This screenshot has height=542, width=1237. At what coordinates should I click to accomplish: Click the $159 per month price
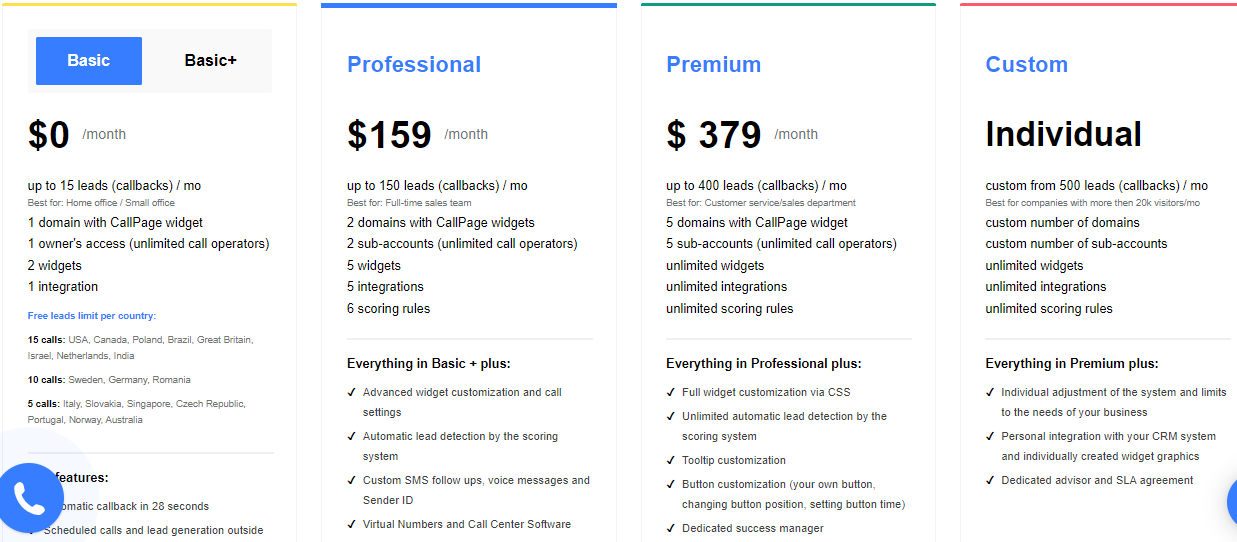pos(389,135)
